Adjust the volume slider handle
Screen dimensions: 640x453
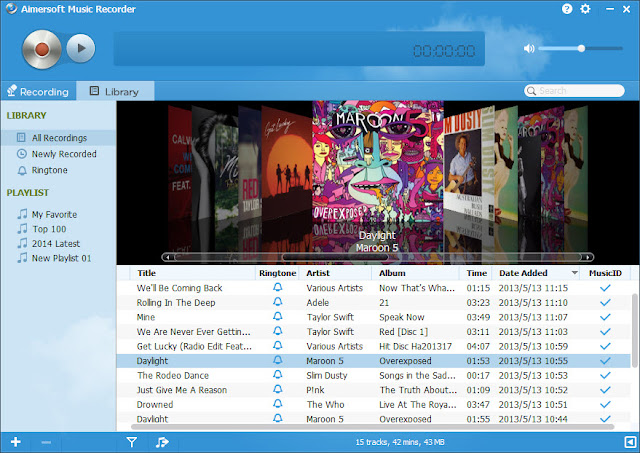581,49
